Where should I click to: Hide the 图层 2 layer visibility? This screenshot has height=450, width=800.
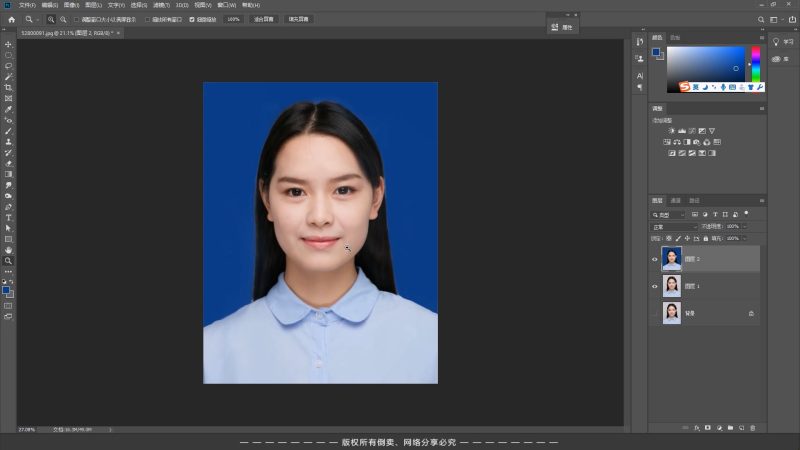point(655,259)
